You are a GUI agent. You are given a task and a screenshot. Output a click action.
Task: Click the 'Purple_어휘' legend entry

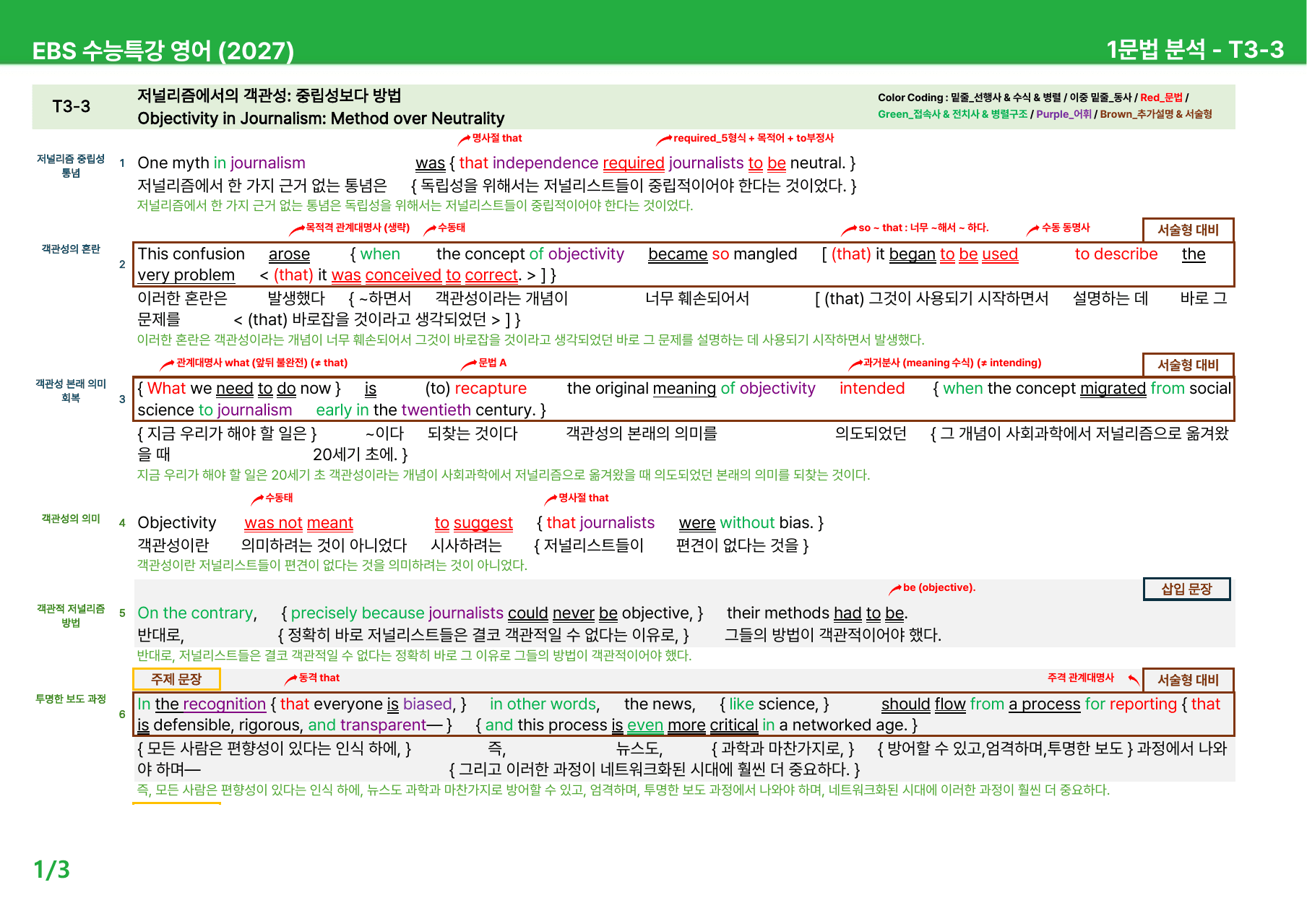pos(1064,114)
